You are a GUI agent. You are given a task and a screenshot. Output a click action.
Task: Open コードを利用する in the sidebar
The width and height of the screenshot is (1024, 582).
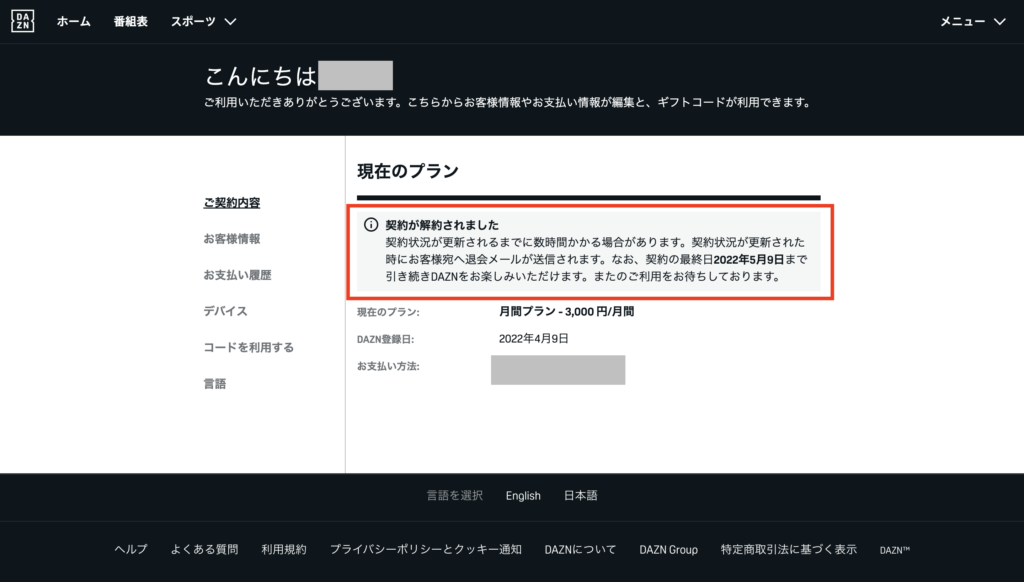(248, 348)
